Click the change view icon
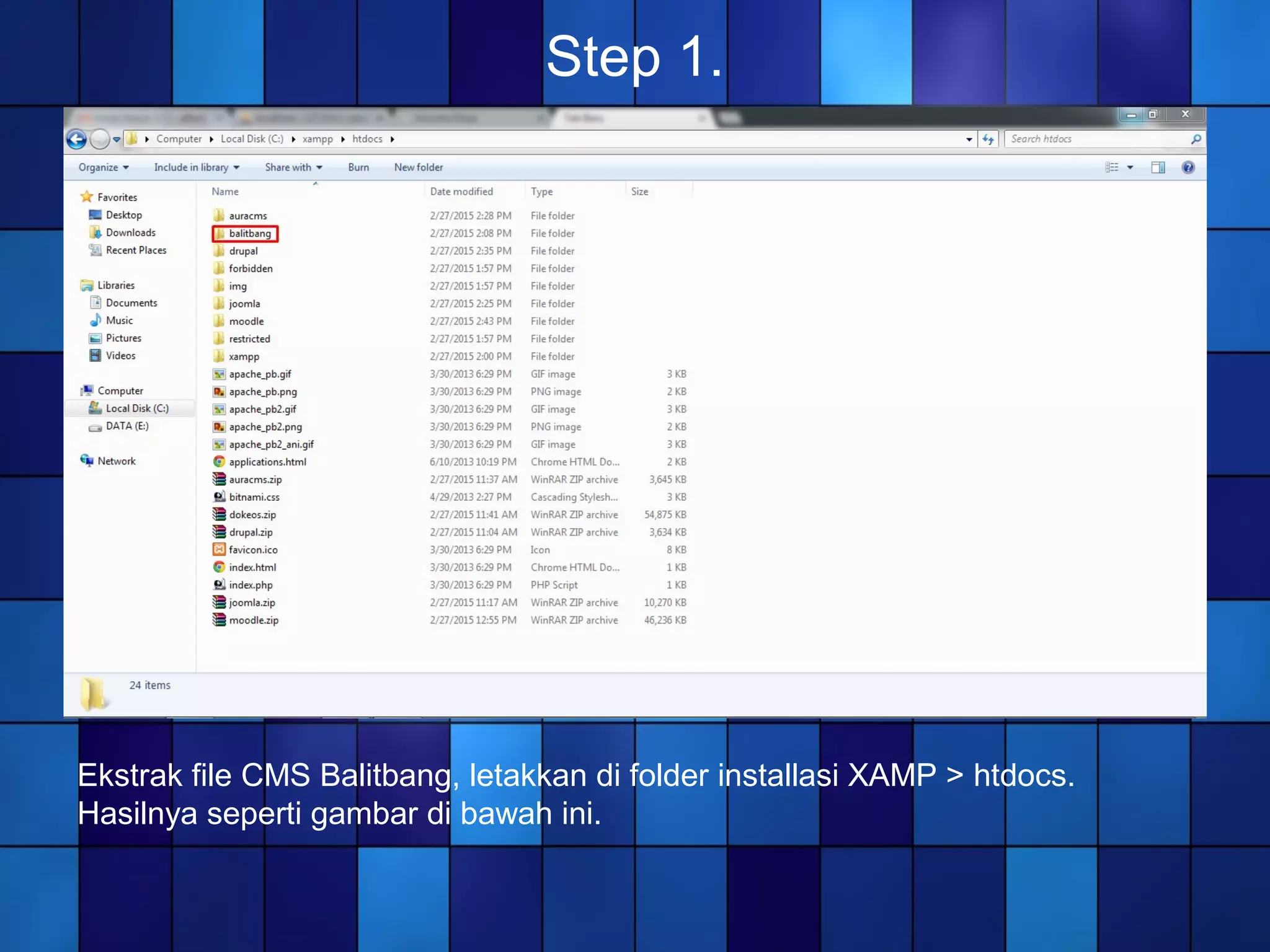 tap(1112, 167)
